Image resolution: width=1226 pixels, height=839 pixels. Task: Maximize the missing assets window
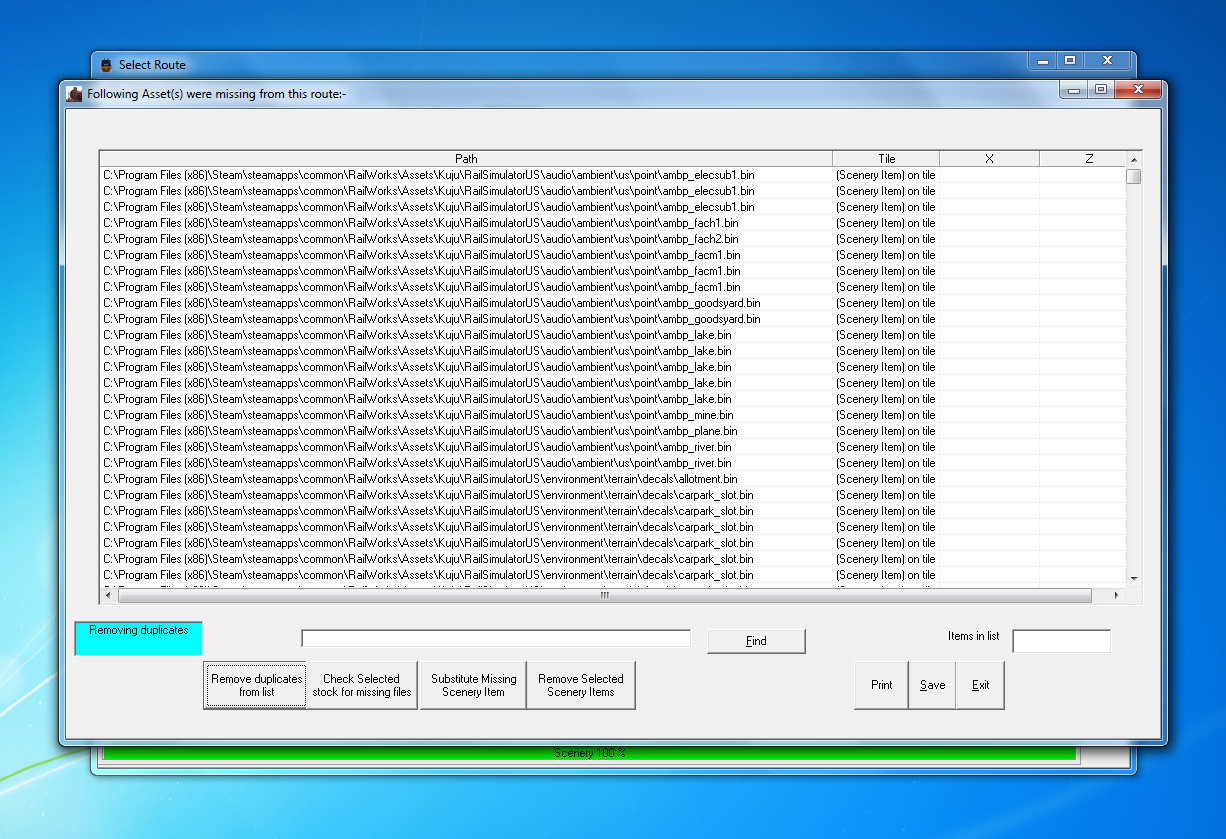(x=1101, y=90)
